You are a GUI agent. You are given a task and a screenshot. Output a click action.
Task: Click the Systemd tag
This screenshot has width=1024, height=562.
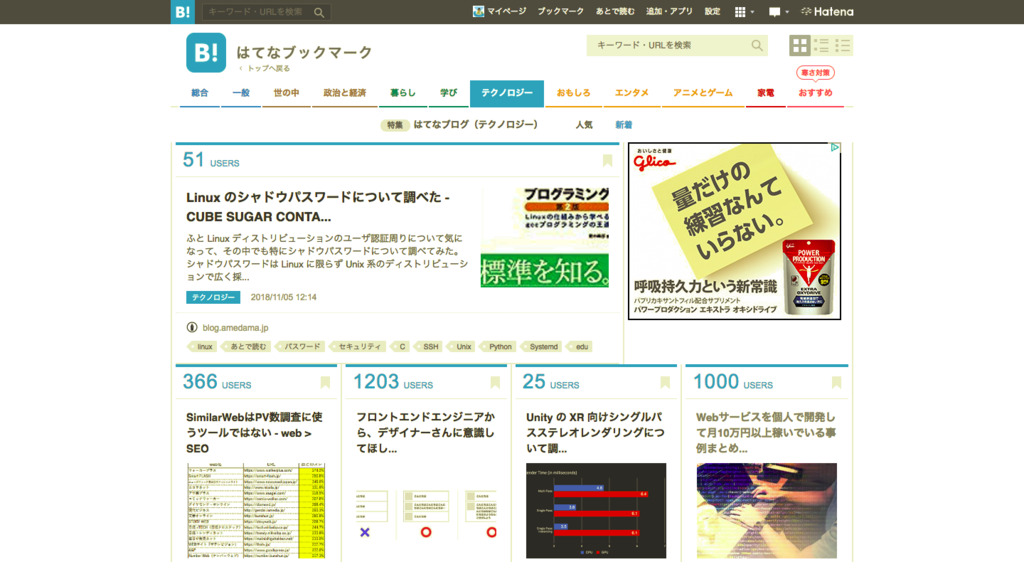[x=542, y=347]
